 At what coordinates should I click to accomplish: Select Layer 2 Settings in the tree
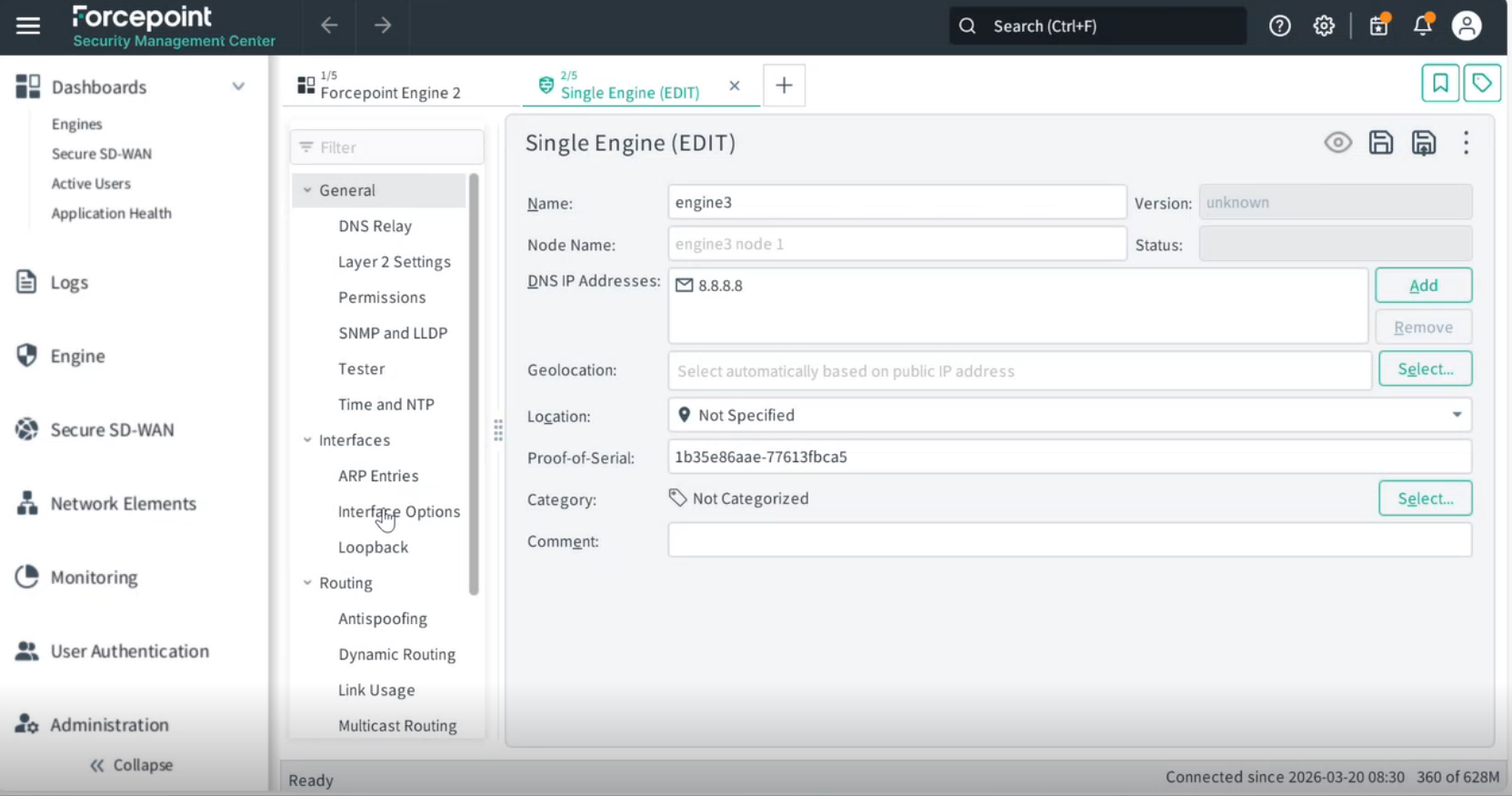[x=394, y=262]
